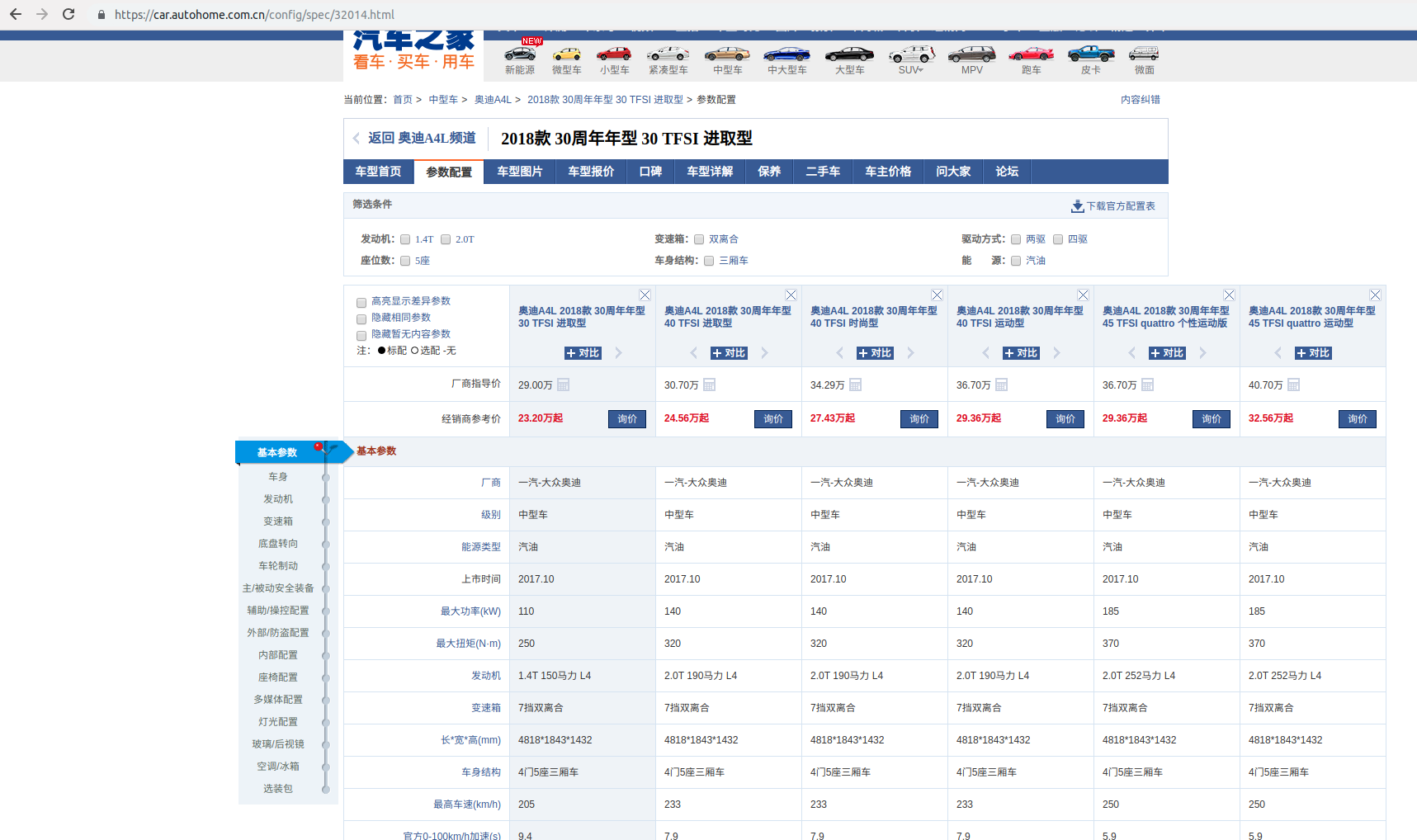Tick the 四驱 drive type checkbox
1417x840 pixels.
coord(1058,239)
